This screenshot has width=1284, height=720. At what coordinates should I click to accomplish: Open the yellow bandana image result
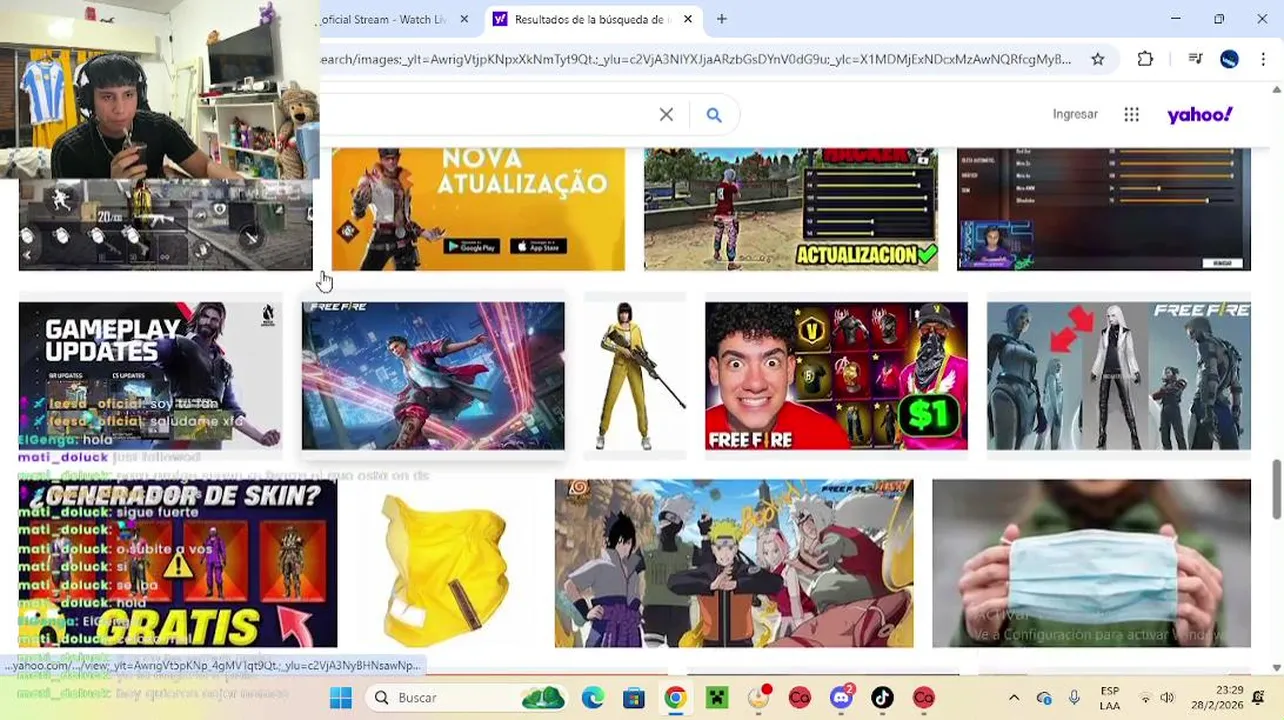[x=446, y=563]
